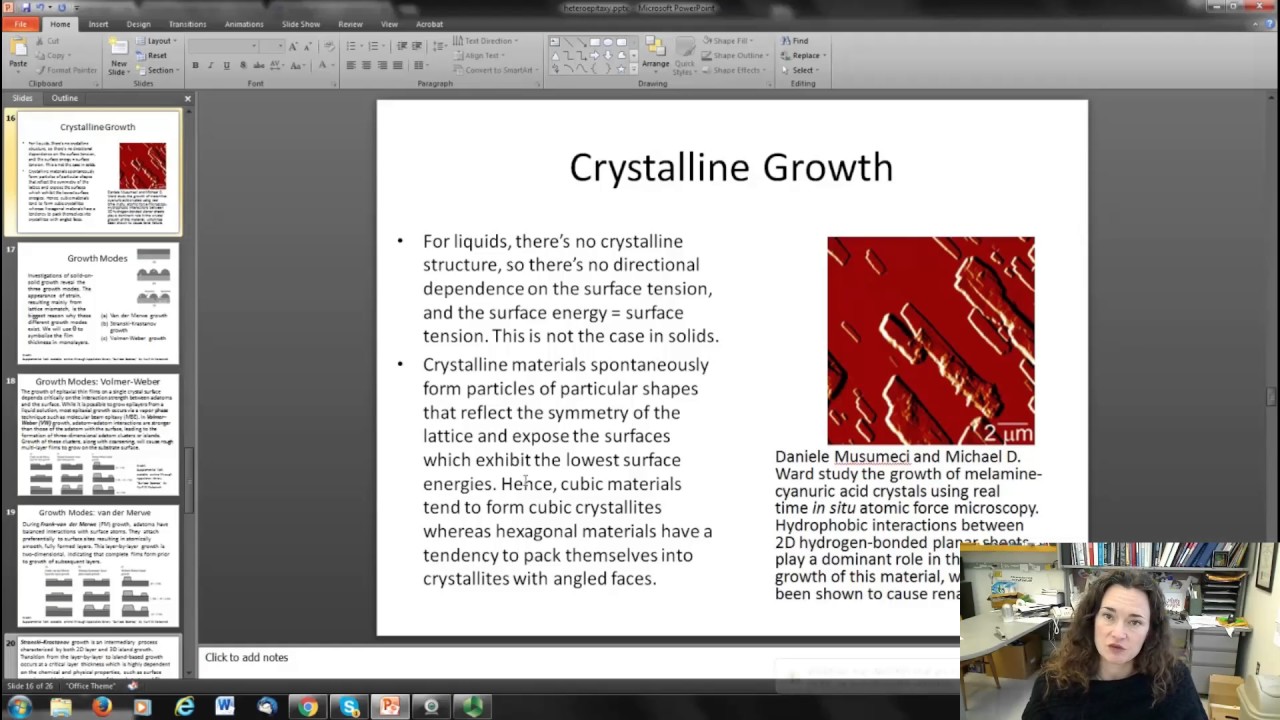Open Skype from the taskbar
Screen dimensions: 1280x720
pyautogui.click(x=349, y=707)
